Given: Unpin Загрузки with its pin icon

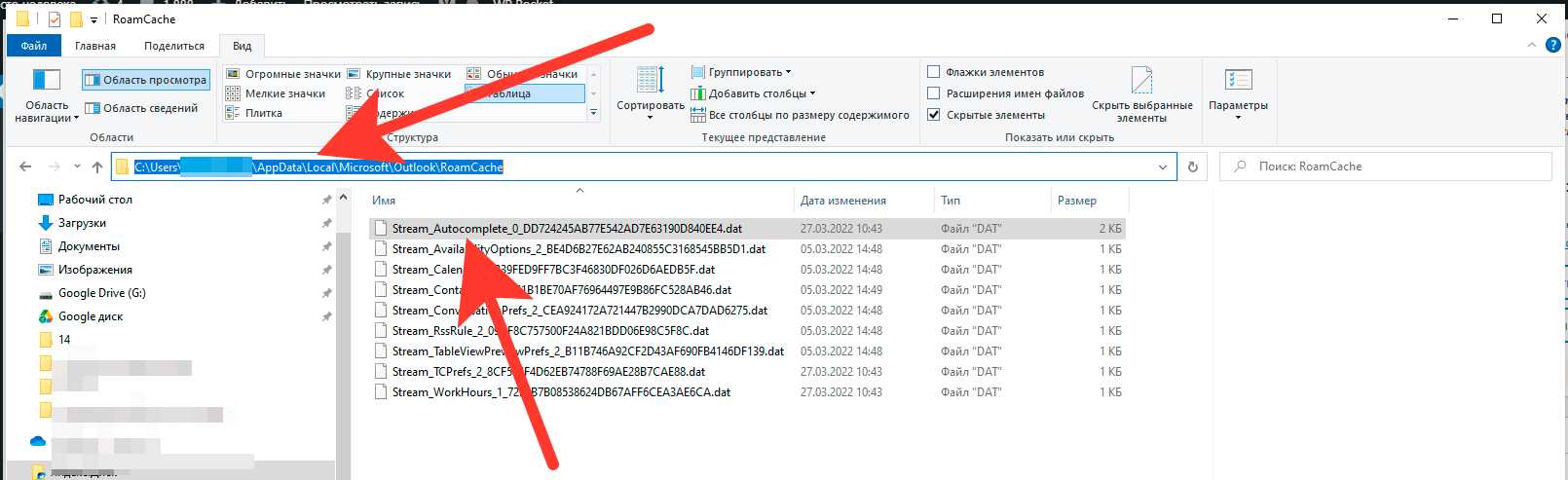Looking at the screenshot, I should [x=326, y=223].
